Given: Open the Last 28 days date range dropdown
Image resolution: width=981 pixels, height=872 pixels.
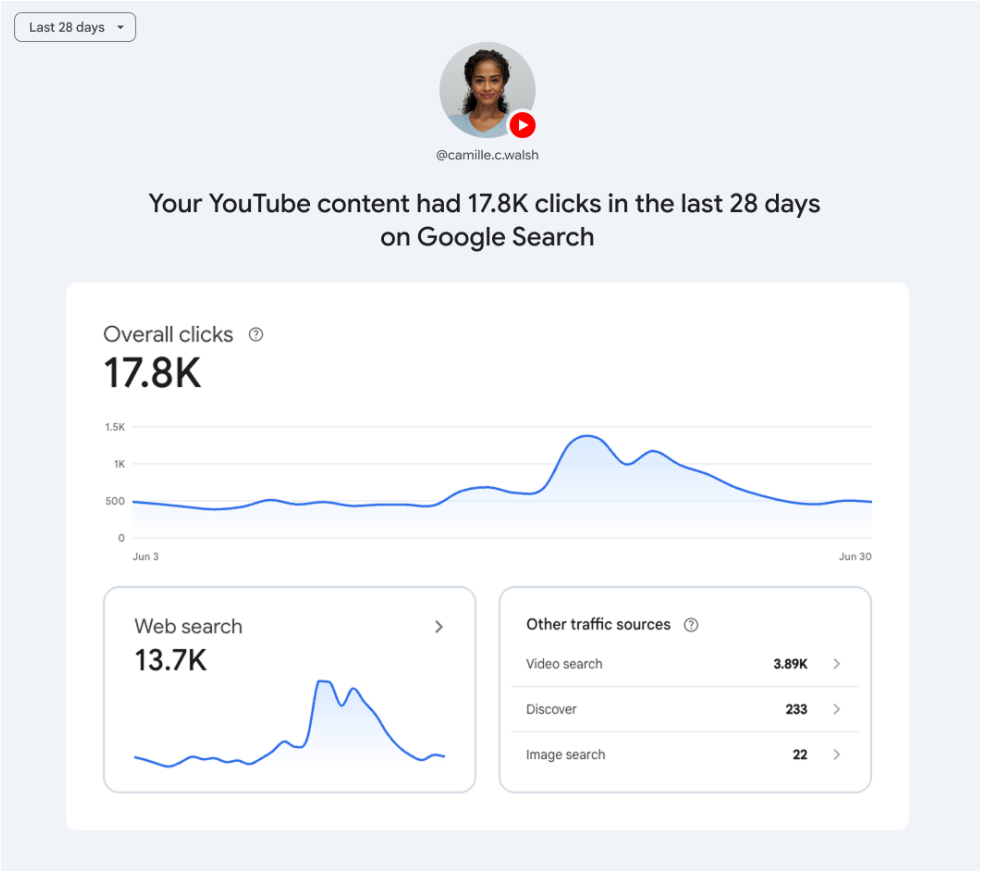Looking at the screenshot, I should point(75,28).
